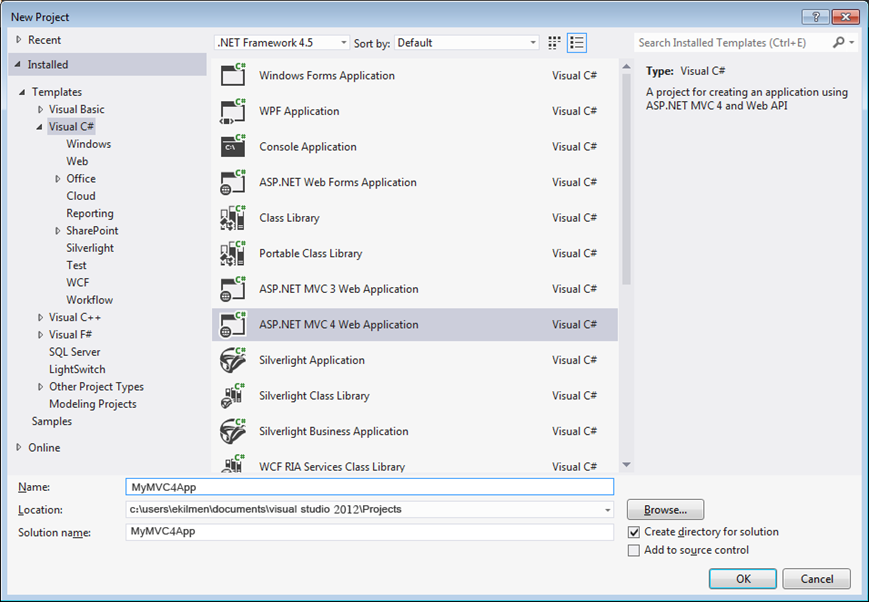Click the project Name input field
Screen dimensions: 869x602
(370, 487)
